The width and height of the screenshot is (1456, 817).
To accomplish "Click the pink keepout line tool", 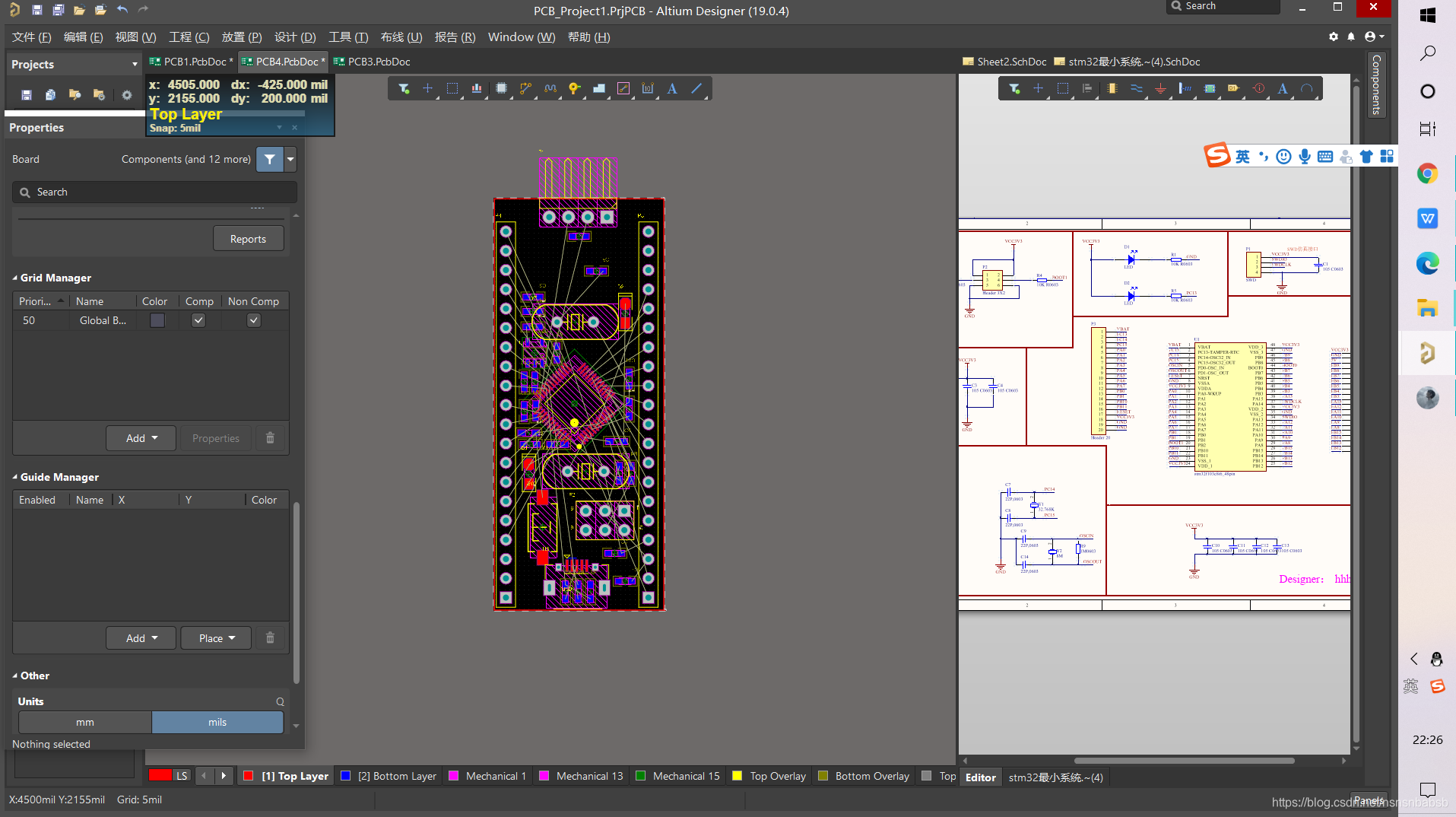I will click(623, 89).
